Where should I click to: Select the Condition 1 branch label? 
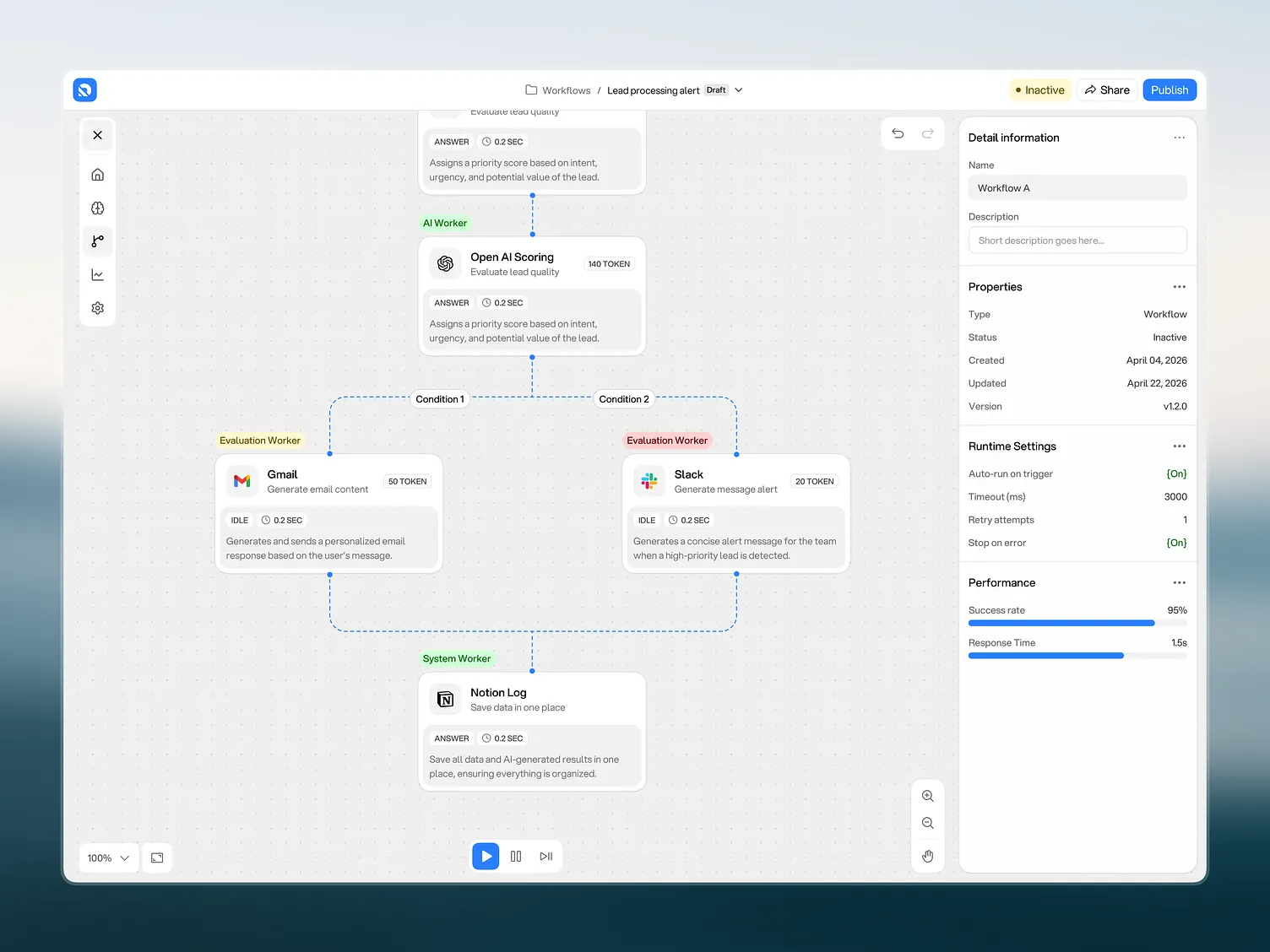click(440, 399)
